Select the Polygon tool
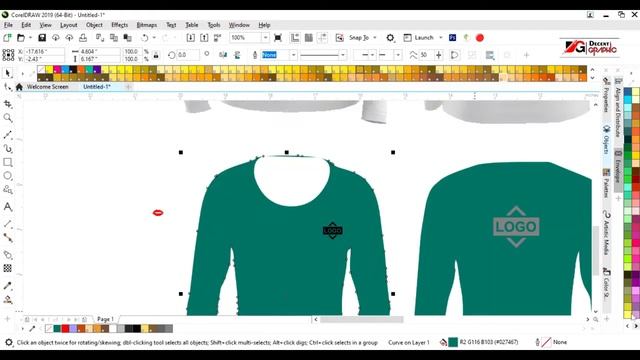Image resolution: width=640 pixels, height=360 pixels. point(7,189)
